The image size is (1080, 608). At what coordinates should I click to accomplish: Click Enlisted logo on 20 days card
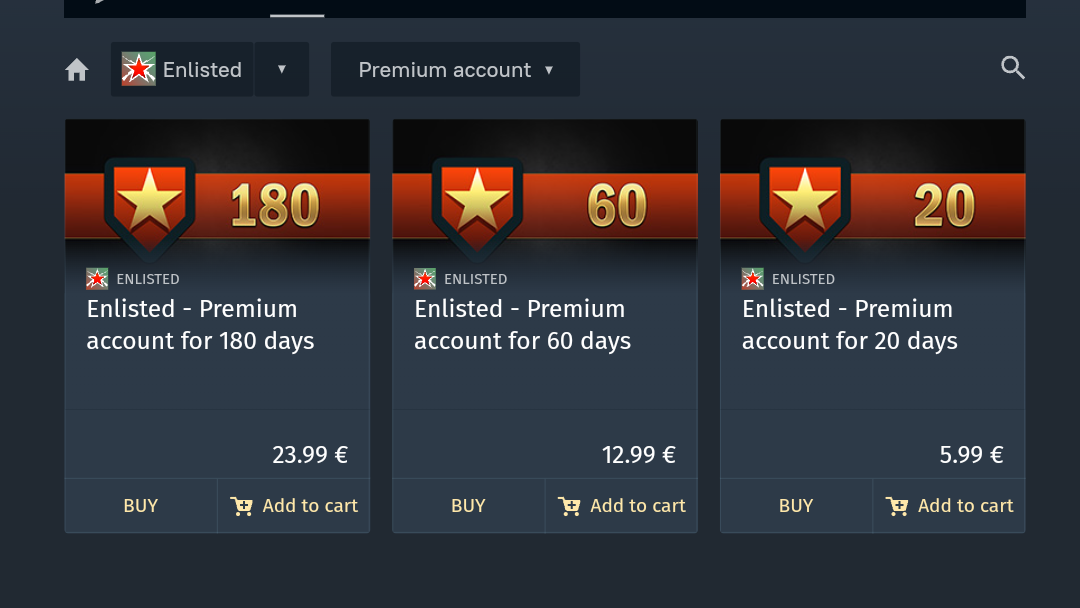[752, 279]
